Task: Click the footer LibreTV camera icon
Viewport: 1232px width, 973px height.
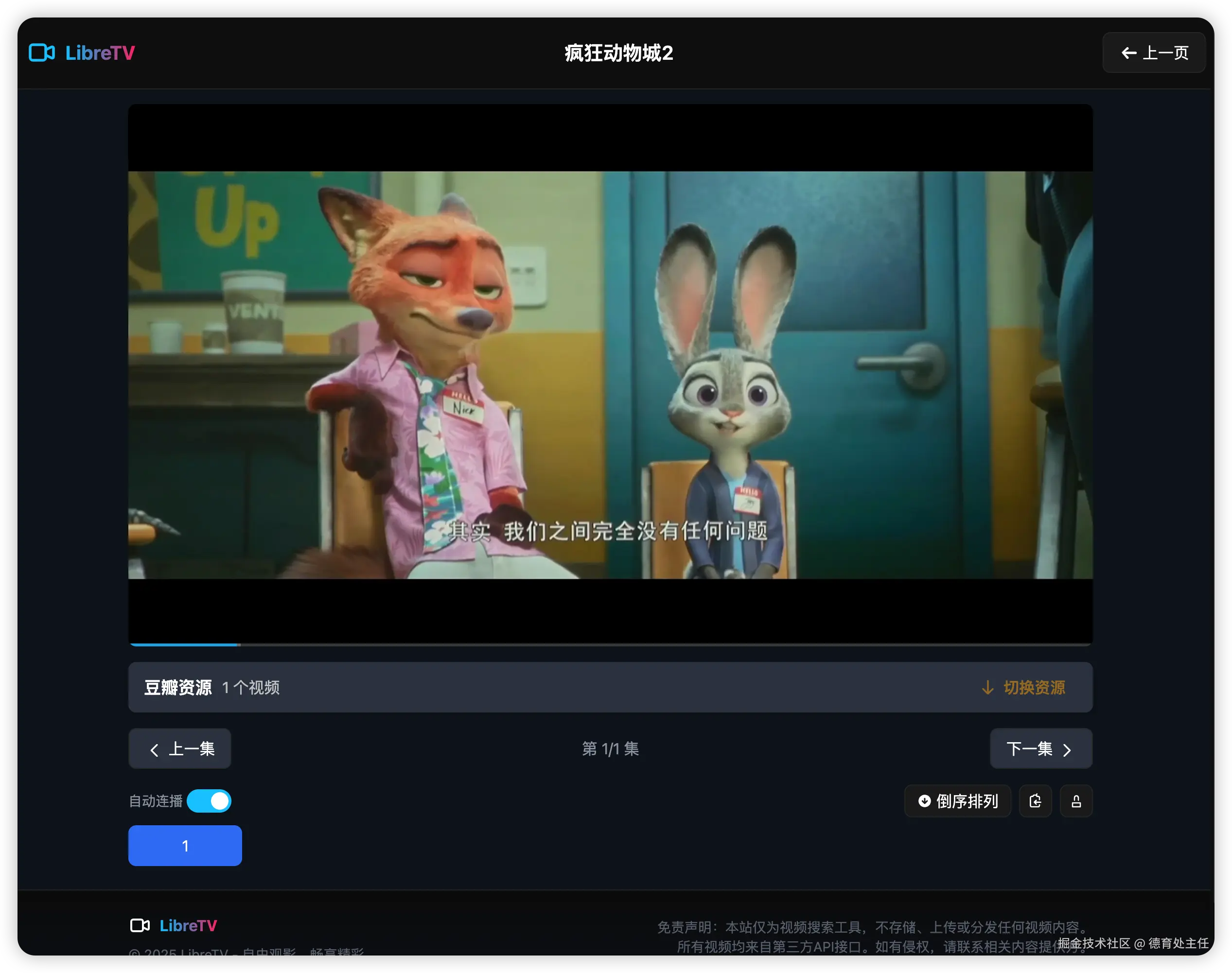Action: click(140, 925)
